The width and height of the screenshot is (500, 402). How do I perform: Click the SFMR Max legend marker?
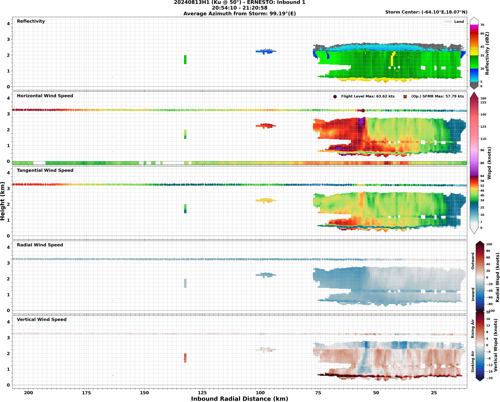pos(405,96)
